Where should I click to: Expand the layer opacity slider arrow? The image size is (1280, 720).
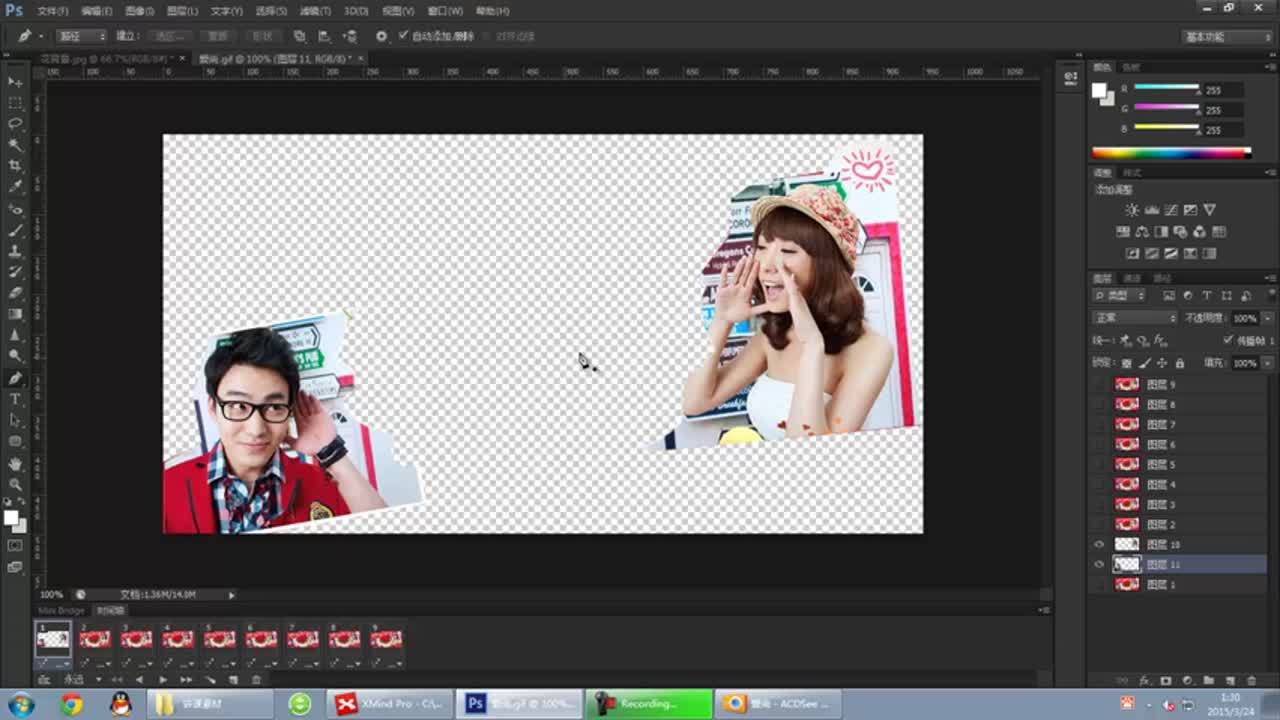[1267, 318]
